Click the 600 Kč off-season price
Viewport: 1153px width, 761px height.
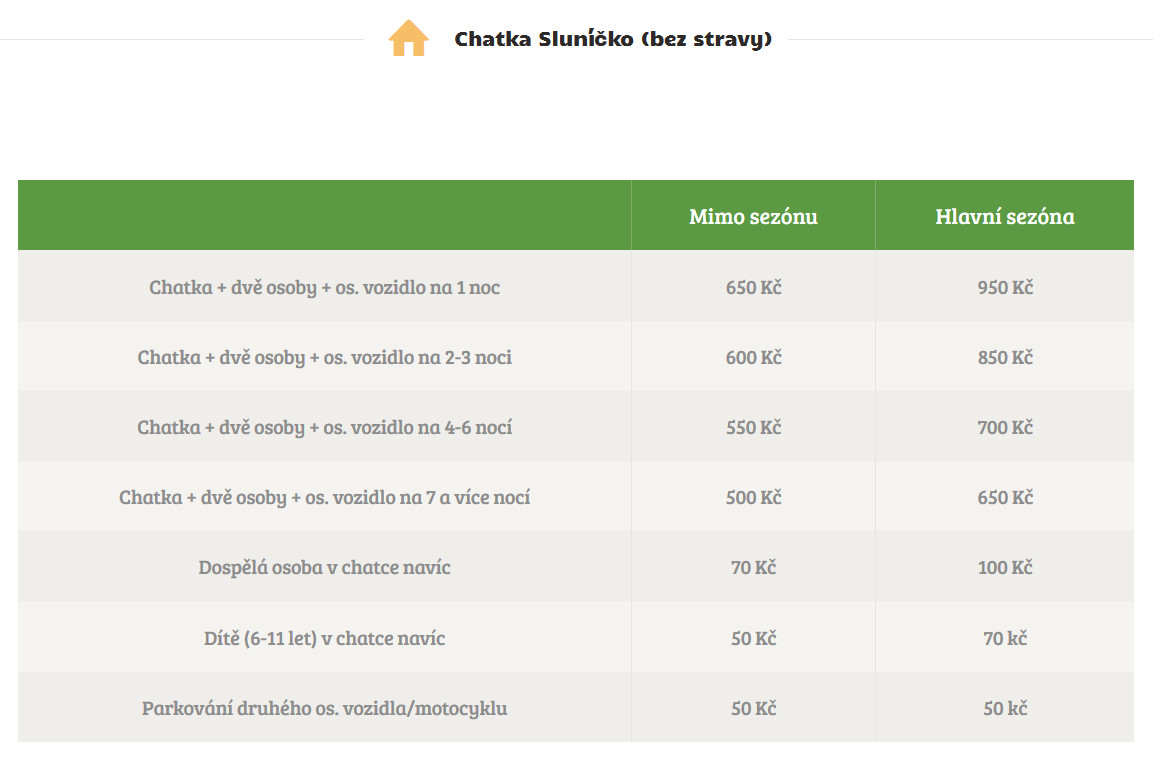point(753,358)
